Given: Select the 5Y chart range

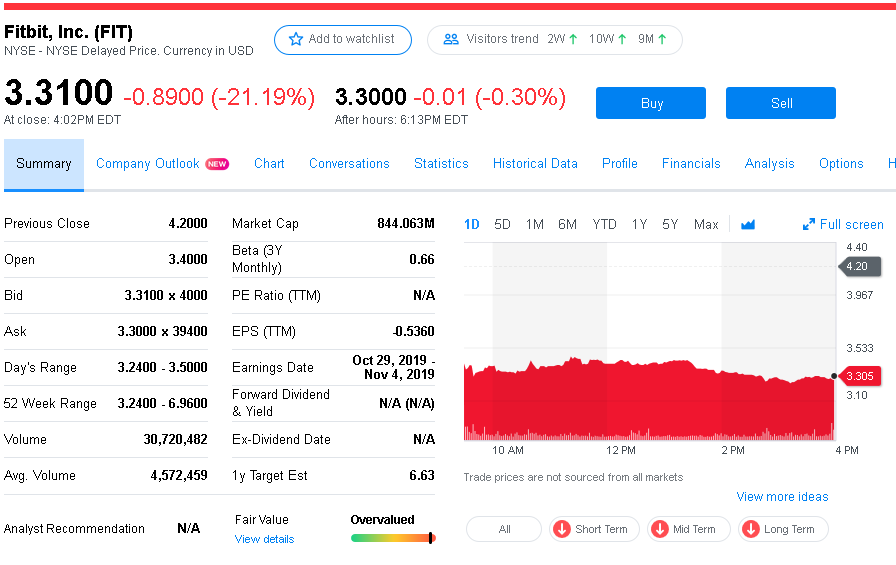Looking at the screenshot, I should pos(670,225).
